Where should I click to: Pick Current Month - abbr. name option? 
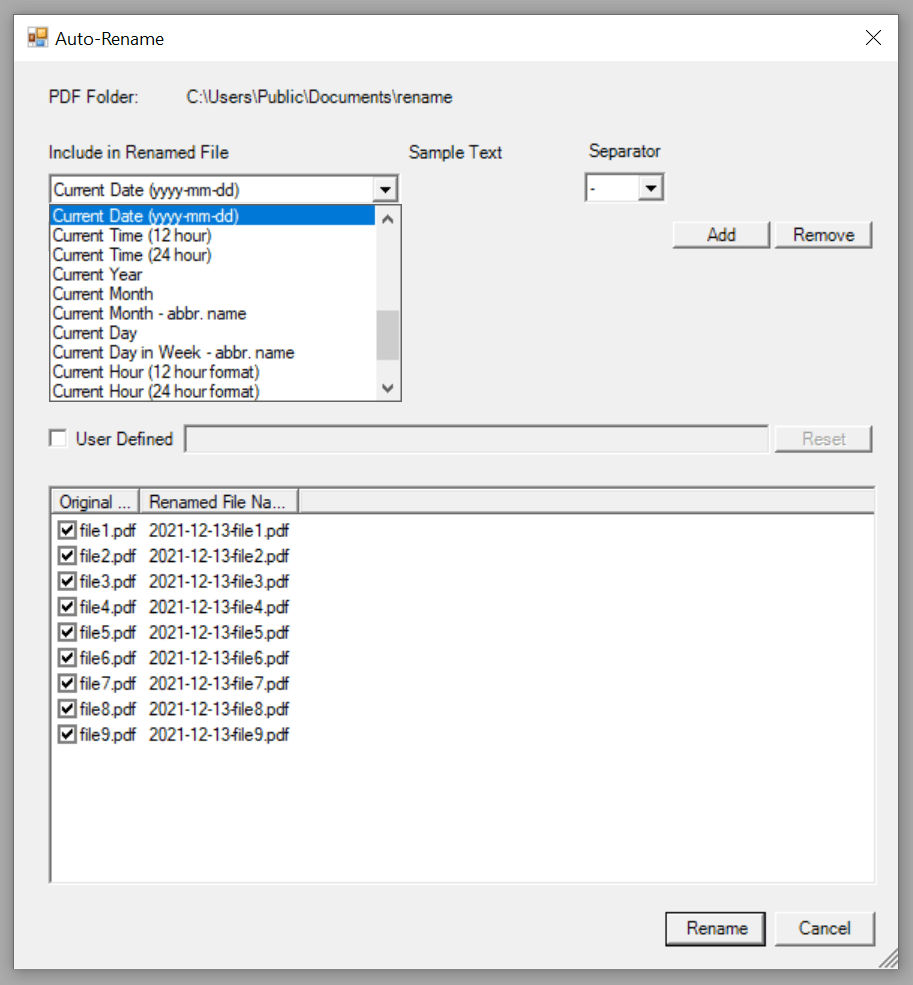coord(212,313)
